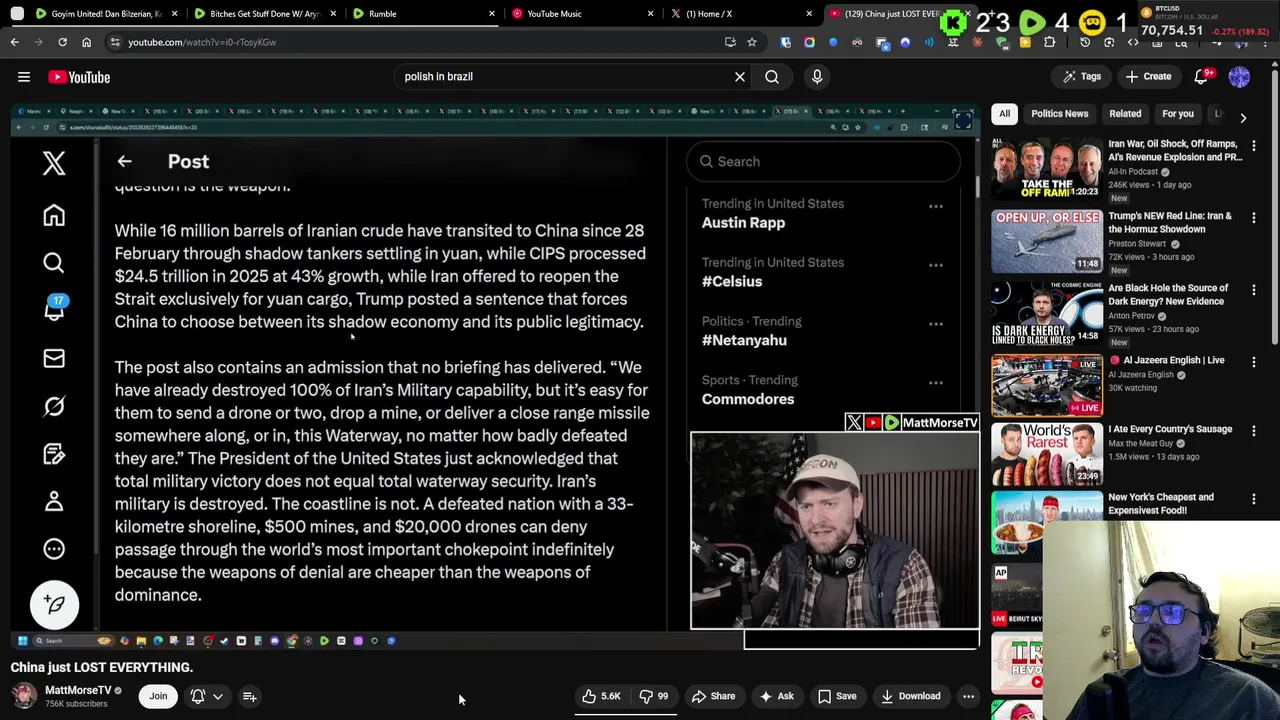Toggle notification bell for MattMorseTV

[198, 696]
